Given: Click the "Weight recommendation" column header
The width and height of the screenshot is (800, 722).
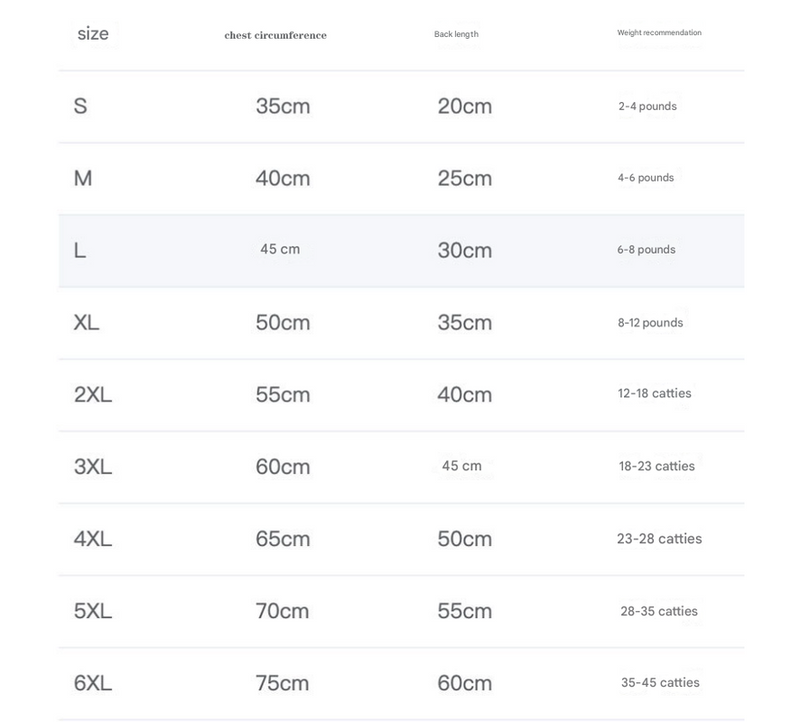Looking at the screenshot, I should (659, 33).
